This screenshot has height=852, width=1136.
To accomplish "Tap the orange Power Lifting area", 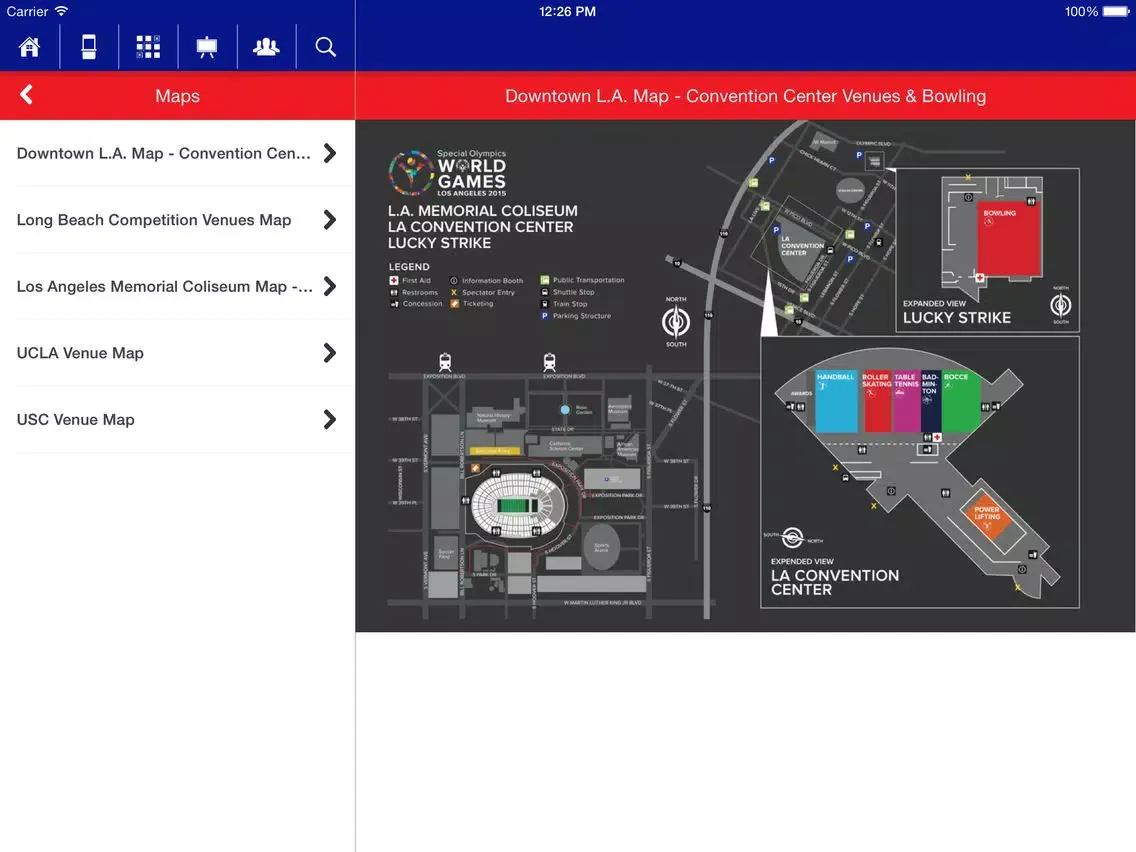I will coord(987,515).
